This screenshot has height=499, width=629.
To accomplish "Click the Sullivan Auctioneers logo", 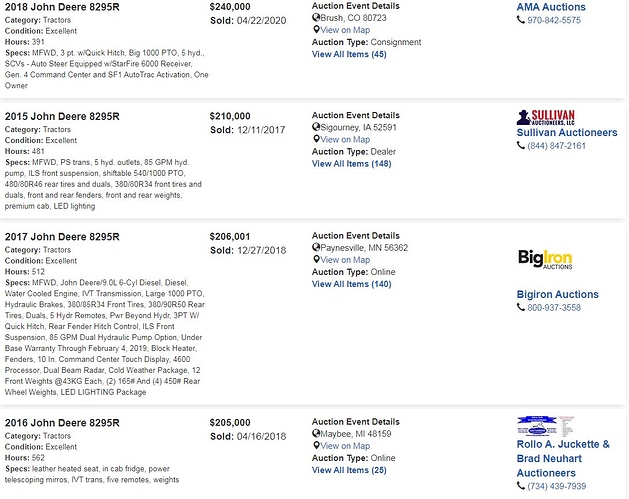I will click(546, 116).
